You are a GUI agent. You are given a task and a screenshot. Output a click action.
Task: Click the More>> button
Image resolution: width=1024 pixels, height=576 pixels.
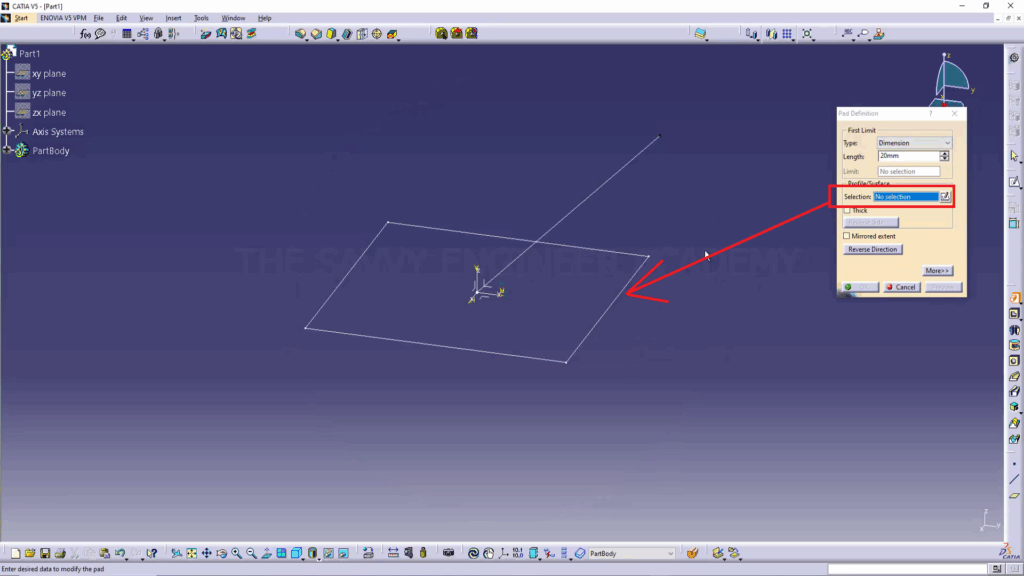[937, 271]
